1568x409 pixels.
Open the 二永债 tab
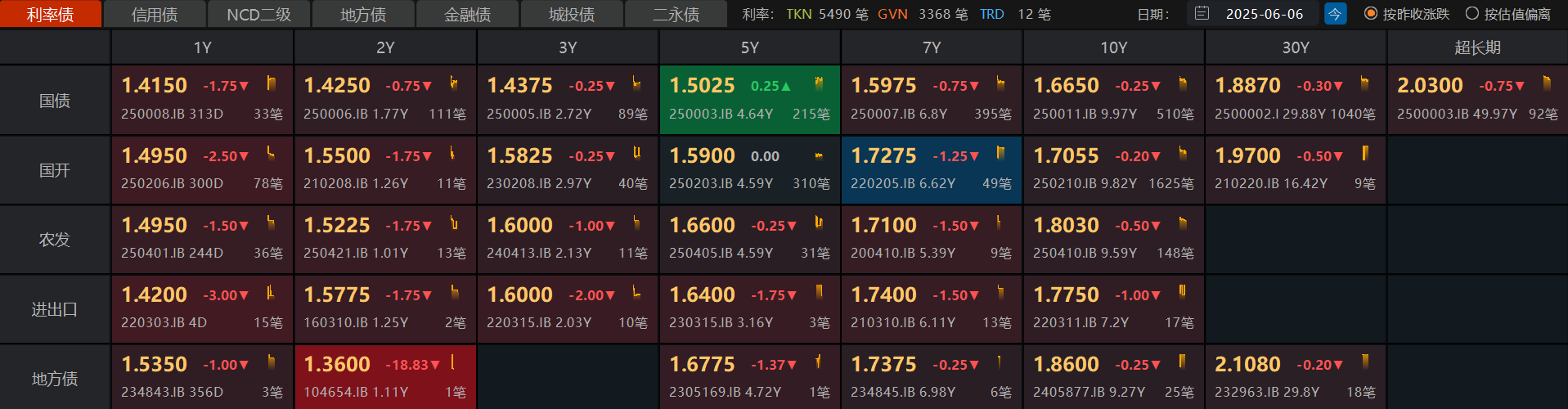[676, 15]
